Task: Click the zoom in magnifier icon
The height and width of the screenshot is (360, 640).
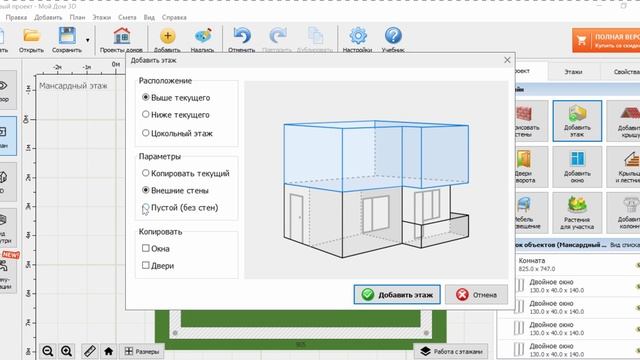Action: coord(67,351)
